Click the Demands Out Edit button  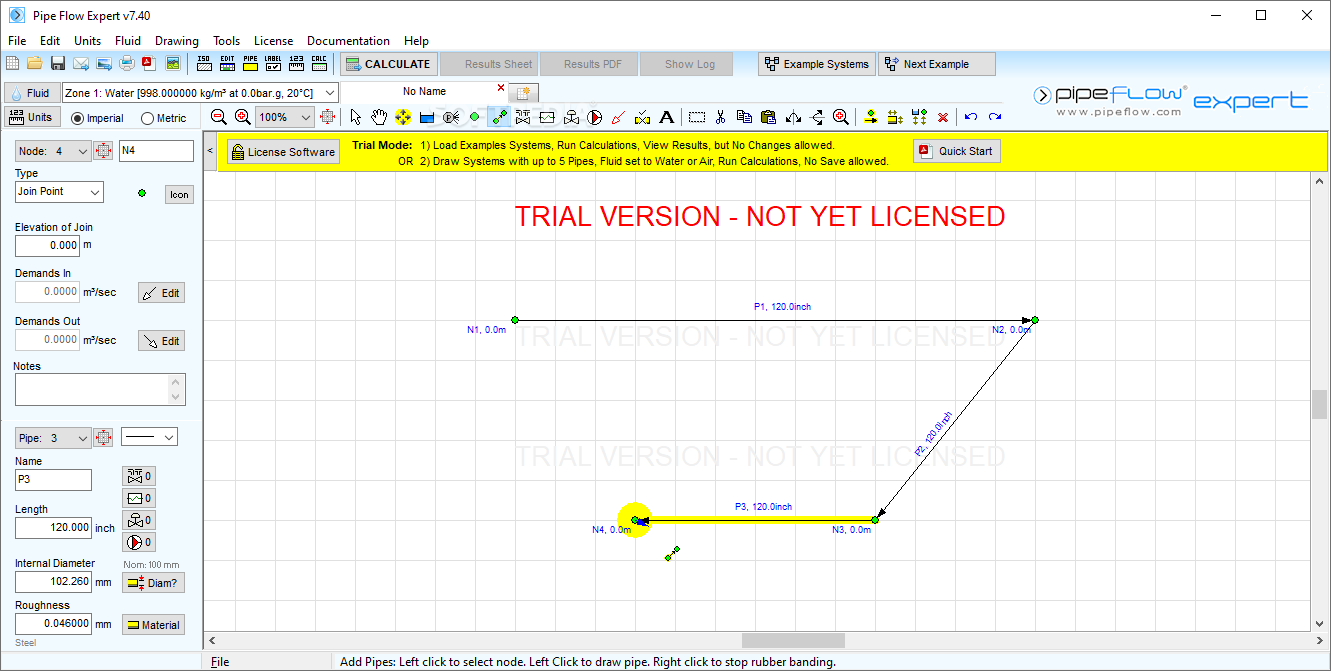coord(161,341)
